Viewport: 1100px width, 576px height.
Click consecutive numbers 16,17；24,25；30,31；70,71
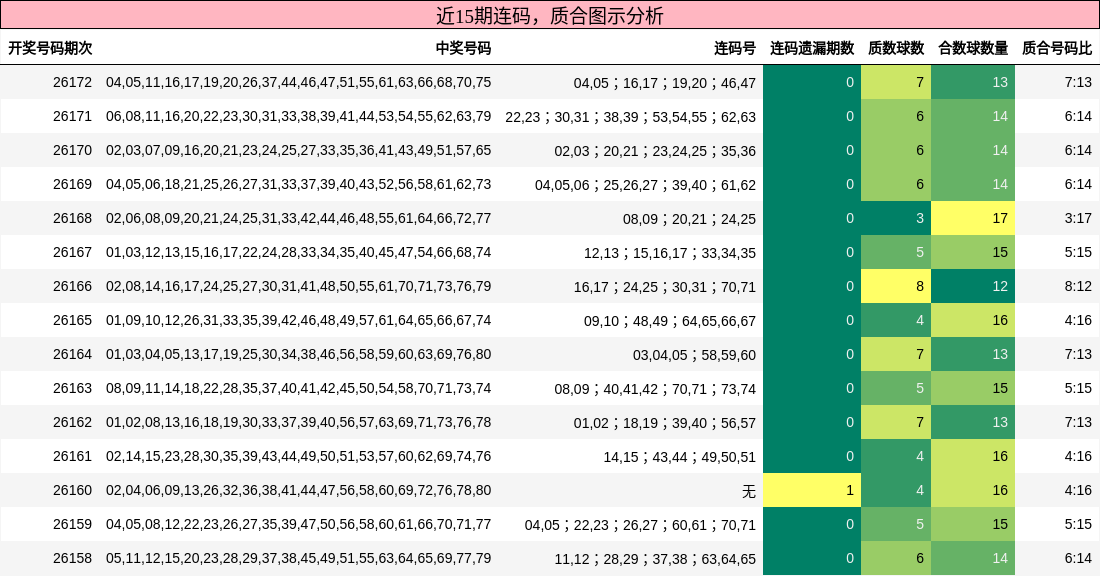point(664,287)
